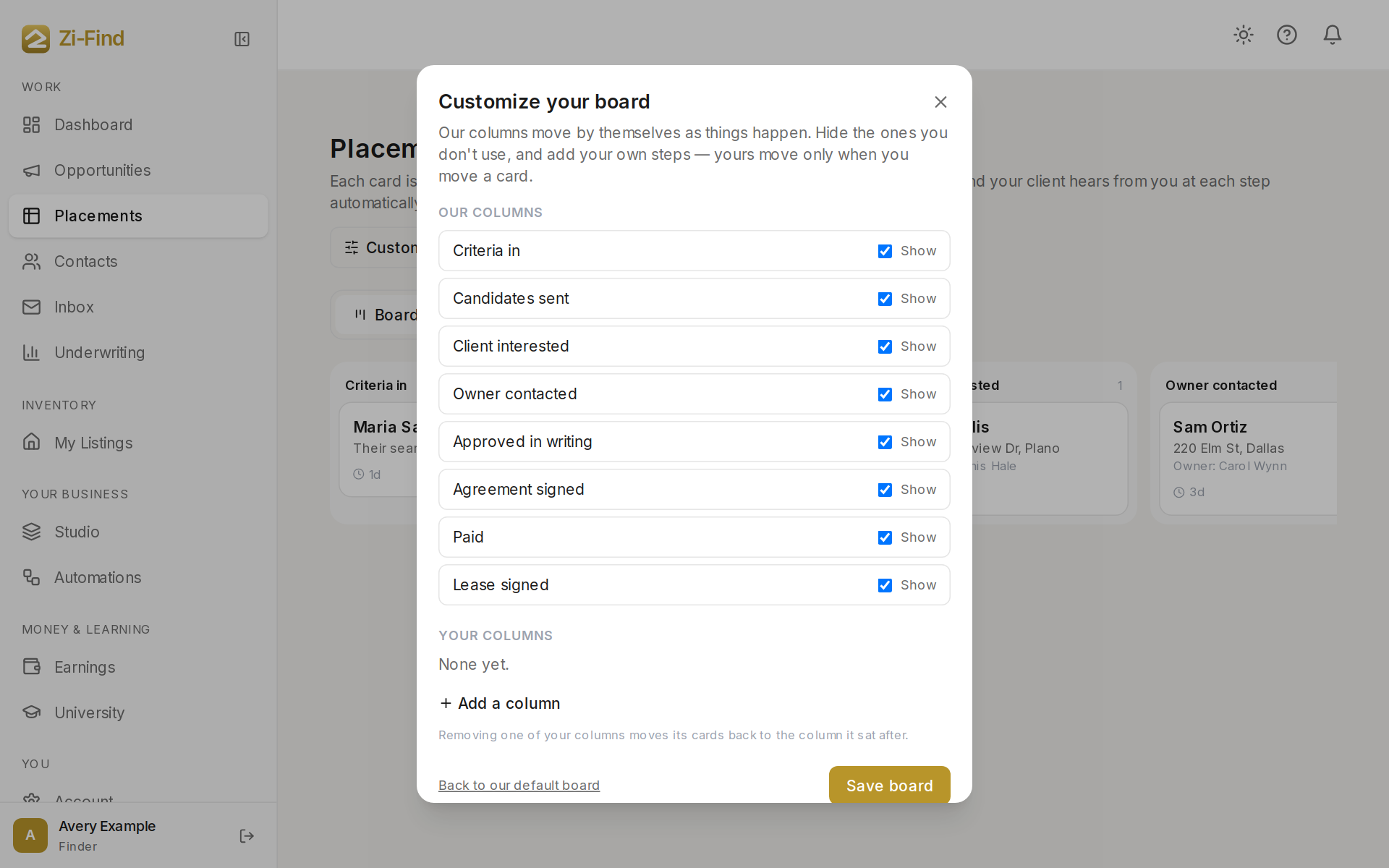Toggle Show for Owner contacted column
Screen dimensions: 1389x868
[x=885, y=394]
